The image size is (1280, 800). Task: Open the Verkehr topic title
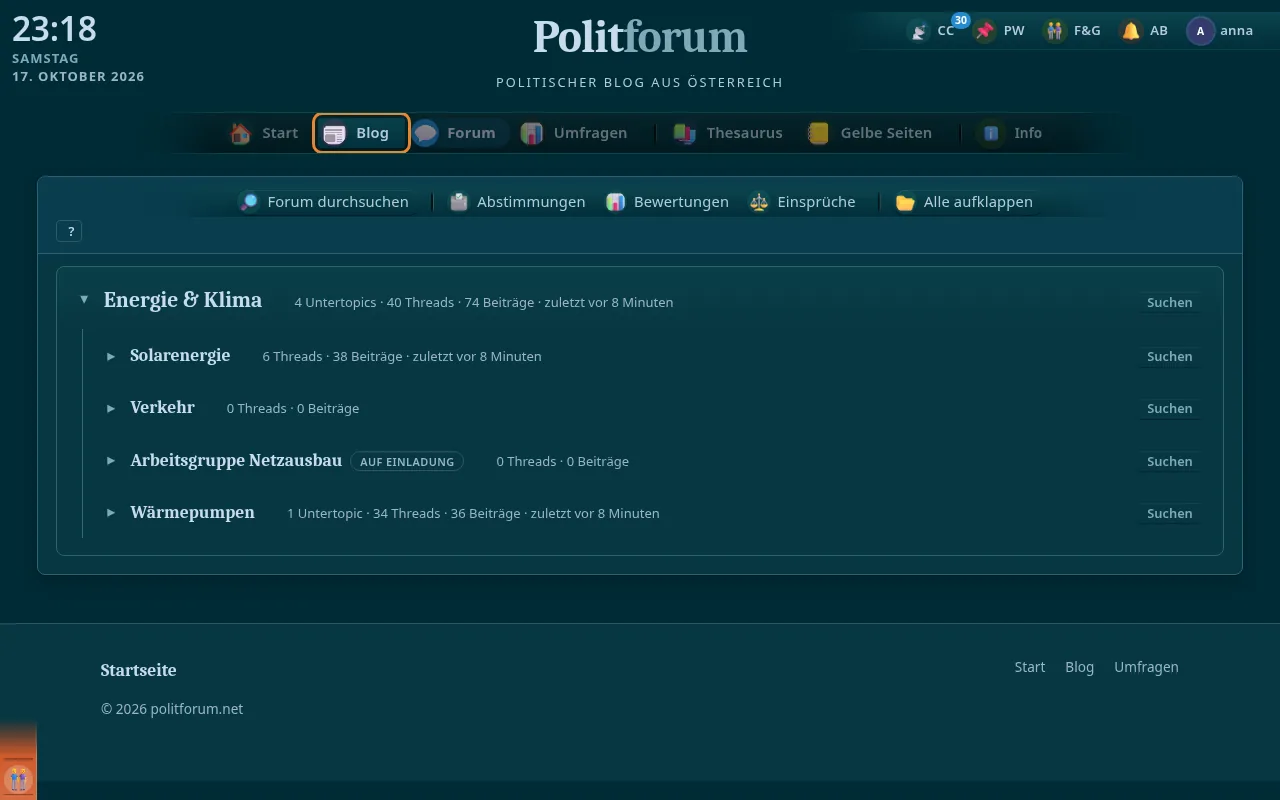click(162, 407)
